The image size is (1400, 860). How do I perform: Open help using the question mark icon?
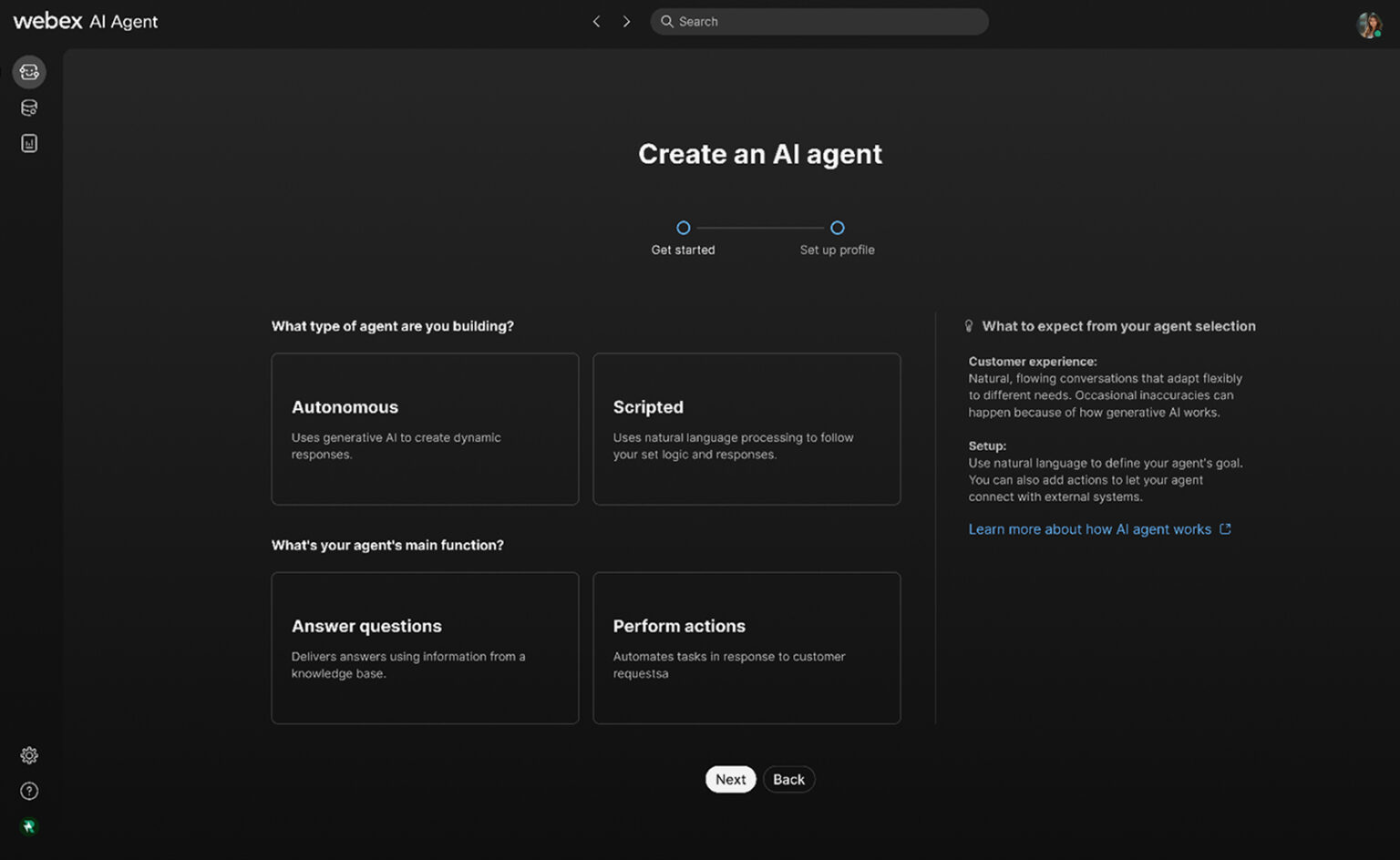coord(28,791)
